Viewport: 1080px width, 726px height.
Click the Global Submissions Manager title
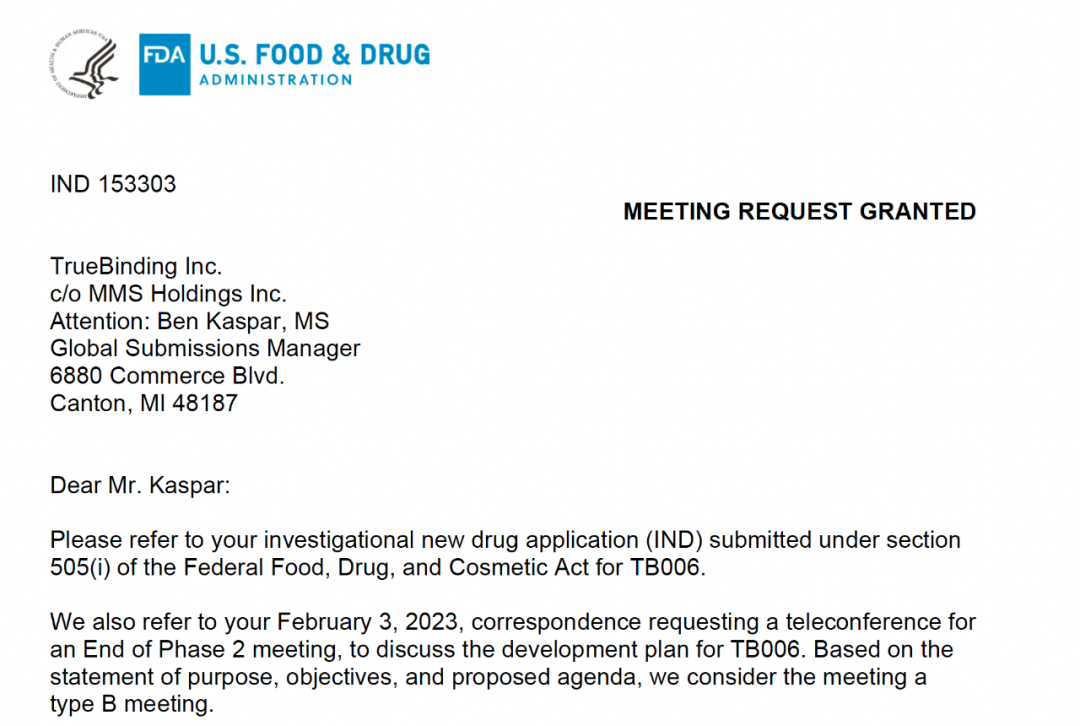(x=205, y=348)
